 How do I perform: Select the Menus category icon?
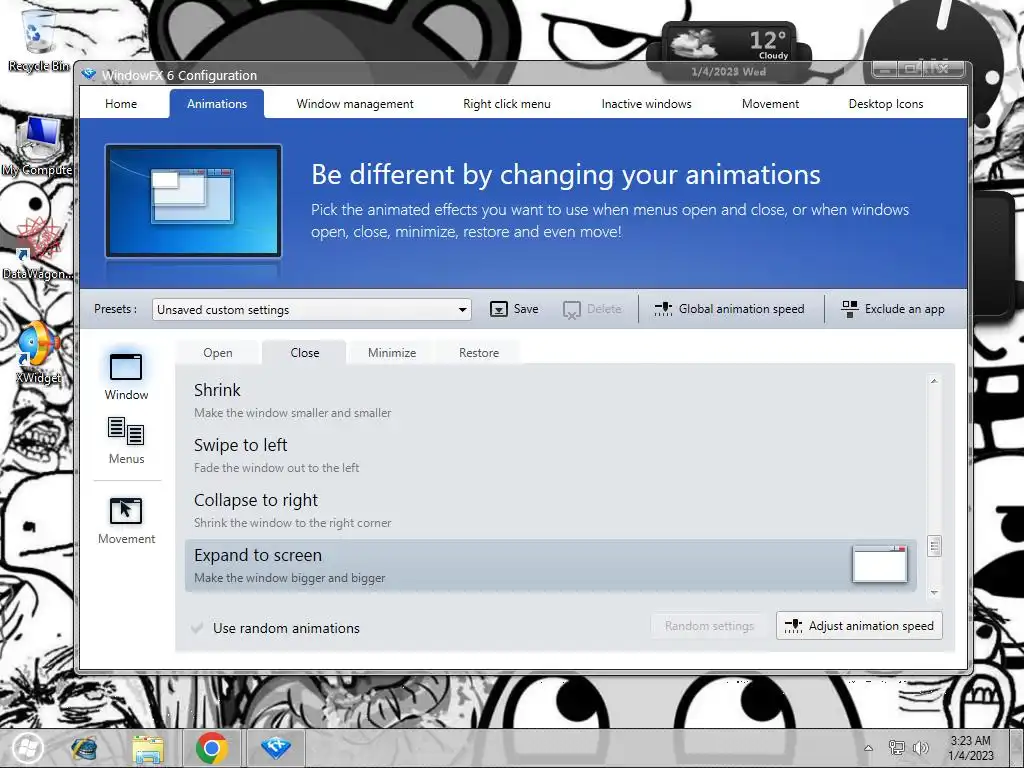click(126, 431)
